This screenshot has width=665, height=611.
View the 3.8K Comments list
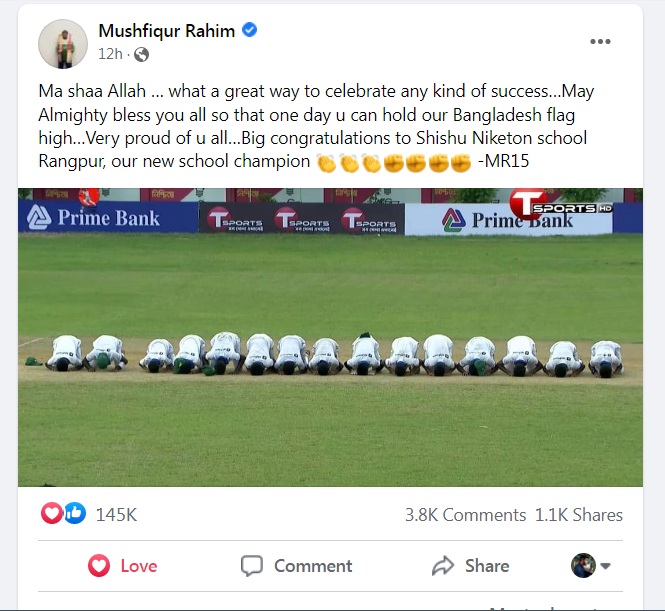[x=465, y=515]
